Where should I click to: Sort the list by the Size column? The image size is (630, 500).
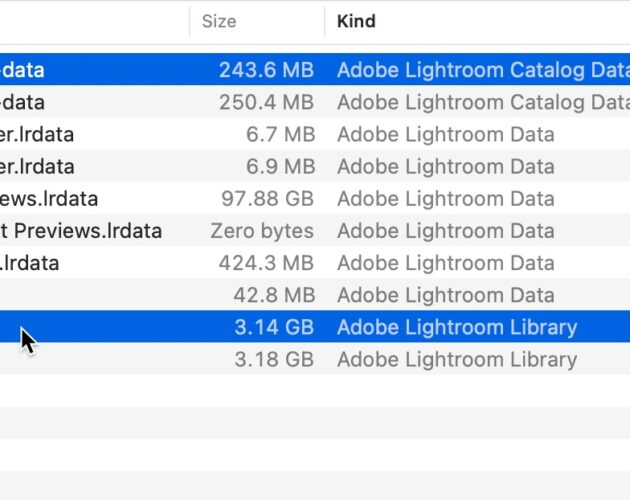219,21
